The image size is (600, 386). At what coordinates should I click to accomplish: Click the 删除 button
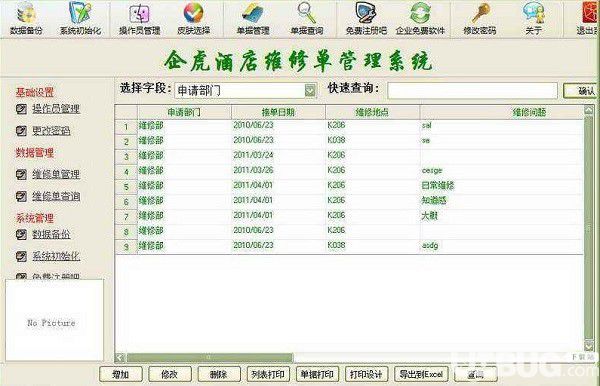[x=218, y=374]
